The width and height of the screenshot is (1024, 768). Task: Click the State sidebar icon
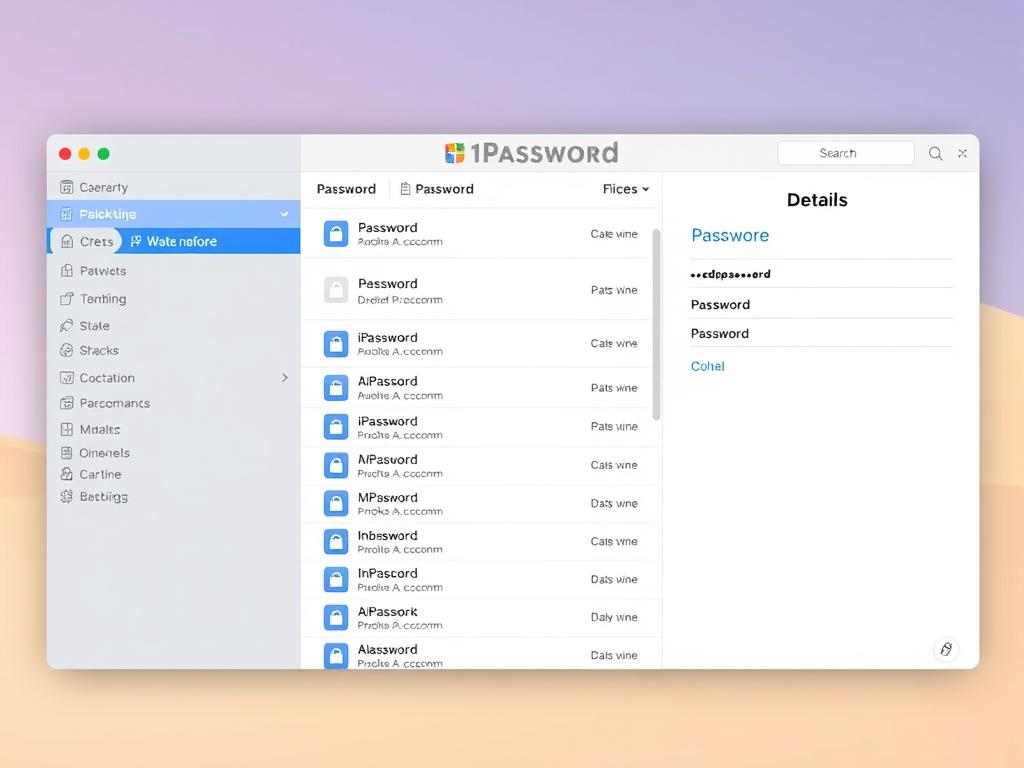(x=67, y=325)
